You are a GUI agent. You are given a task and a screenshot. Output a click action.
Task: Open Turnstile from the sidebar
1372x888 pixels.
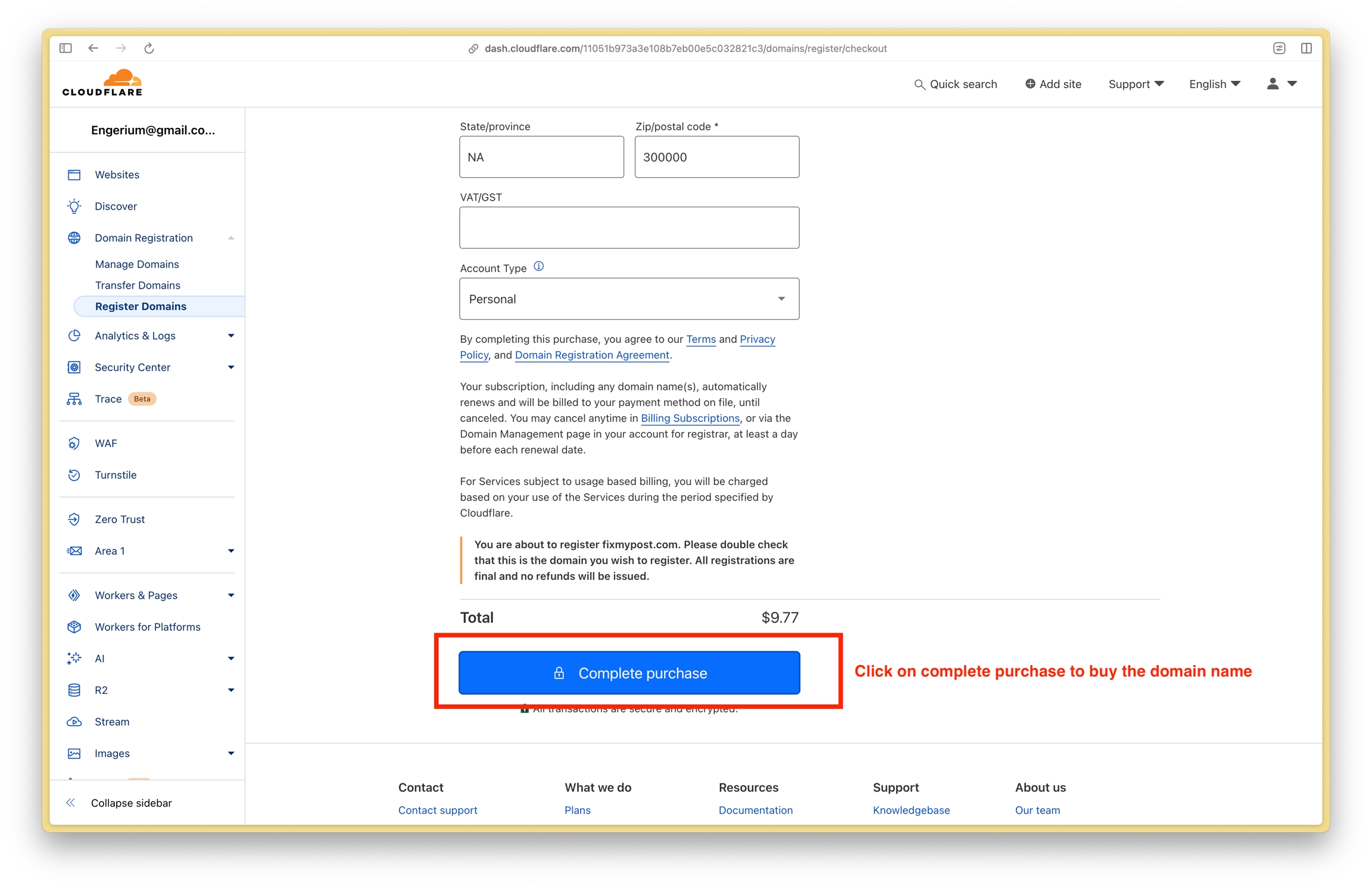[116, 475]
